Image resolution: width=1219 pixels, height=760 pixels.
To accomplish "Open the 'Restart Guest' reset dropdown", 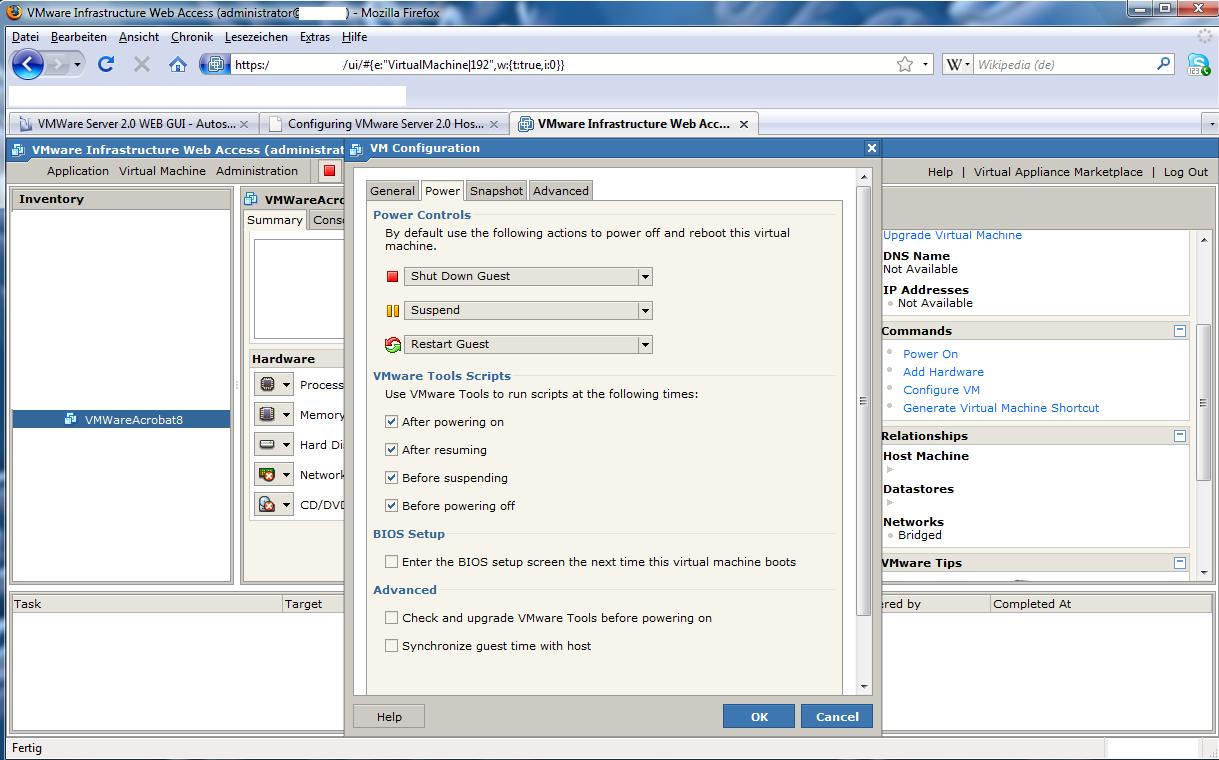I will click(528, 344).
